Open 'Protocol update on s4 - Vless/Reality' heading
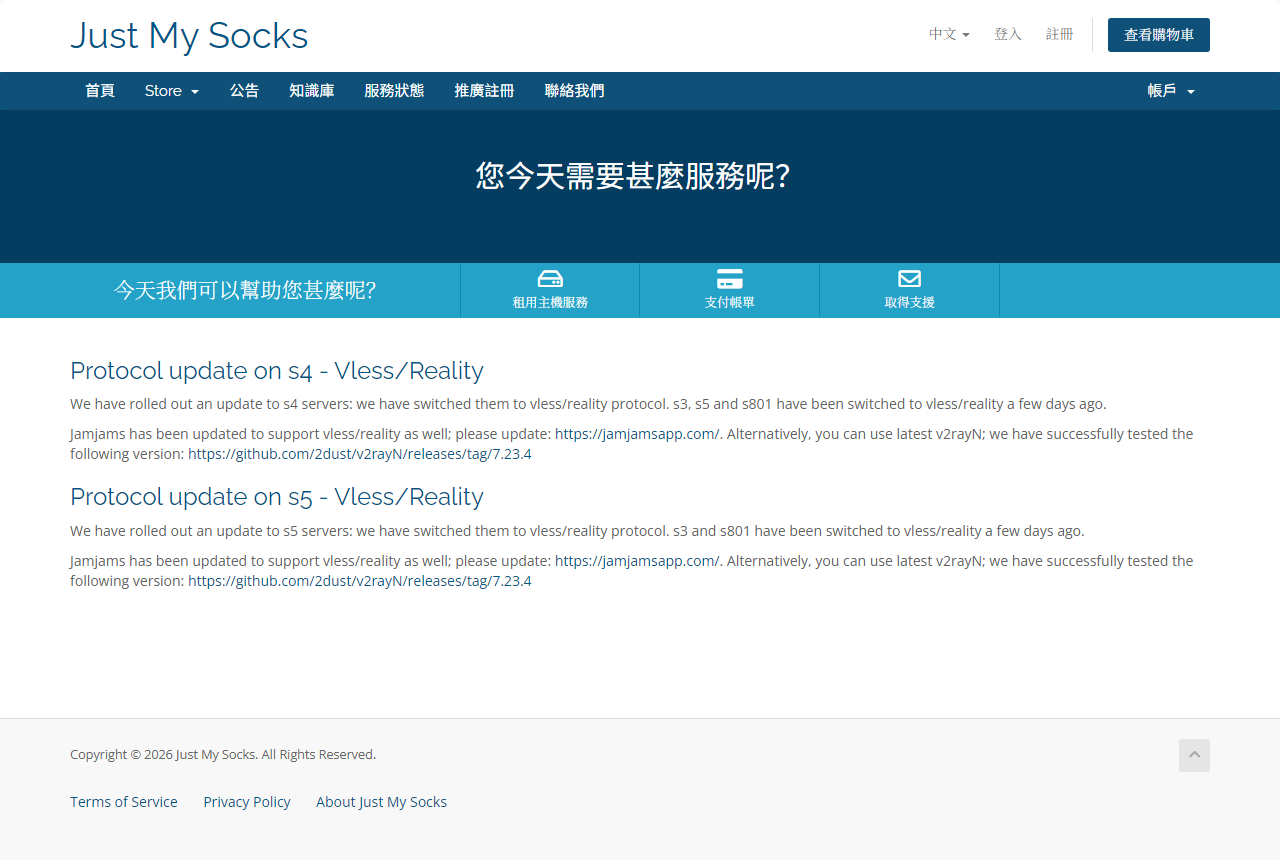The height and width of the screenshot is (860, 1280). point(277,371)
